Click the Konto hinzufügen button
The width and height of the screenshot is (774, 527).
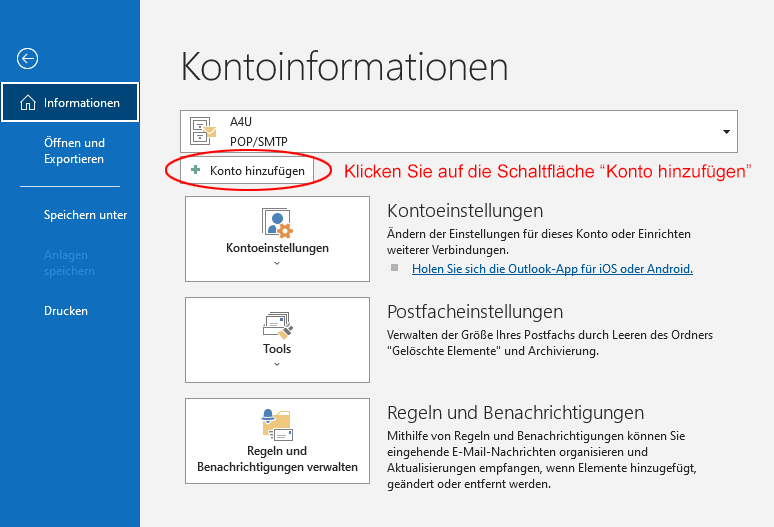click(x=247, y=171)
